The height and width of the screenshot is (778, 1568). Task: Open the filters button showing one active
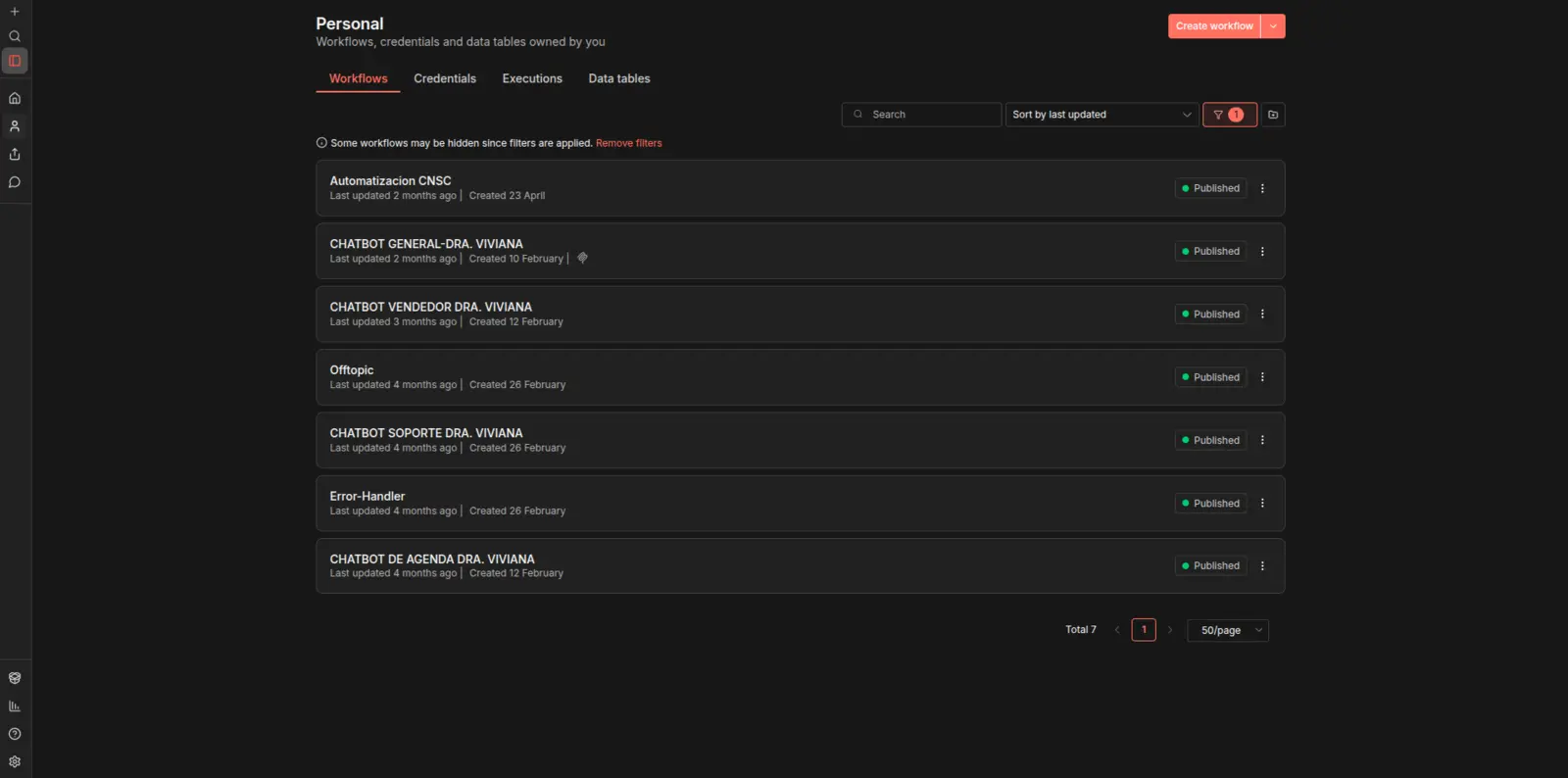click(x=1229, y=115)
